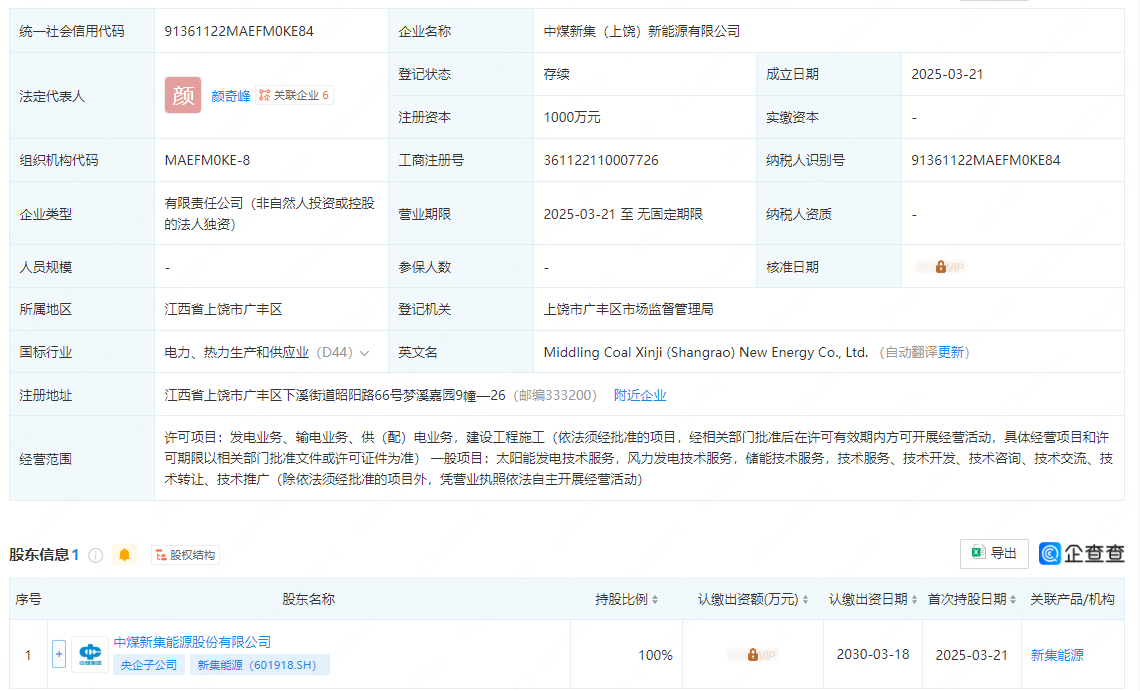Open the 股权结构 equity structure view
The height and width of the screenshot is (691, 1140).
click(x=185, y=555)
